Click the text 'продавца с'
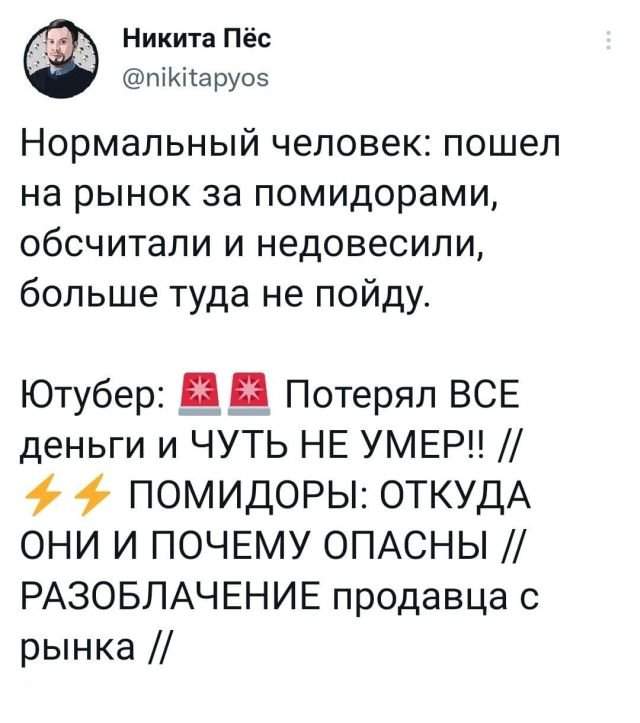The height and width of the screenshot is (723, 640). coord(434,598)
